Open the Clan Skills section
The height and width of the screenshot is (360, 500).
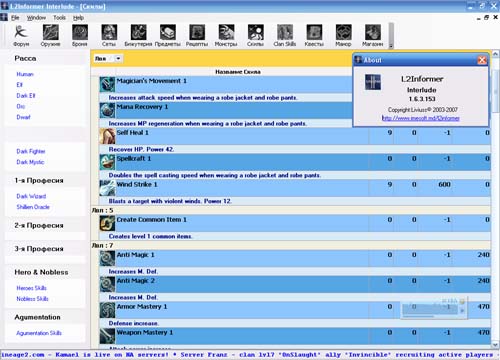point(285,36)
